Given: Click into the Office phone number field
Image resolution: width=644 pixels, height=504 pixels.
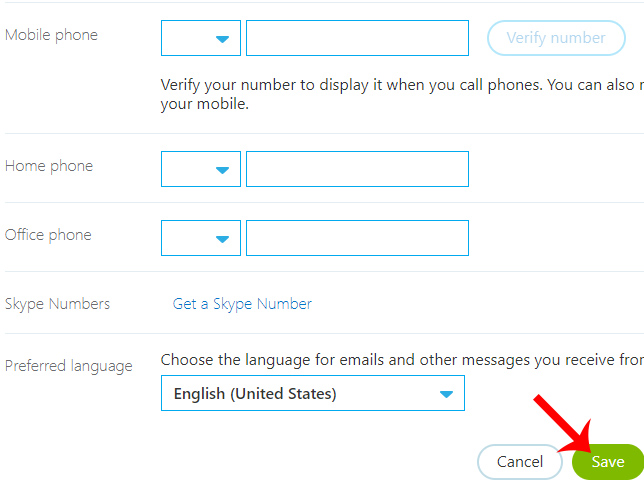Looking at the screenshot, I should pos(357,238).
